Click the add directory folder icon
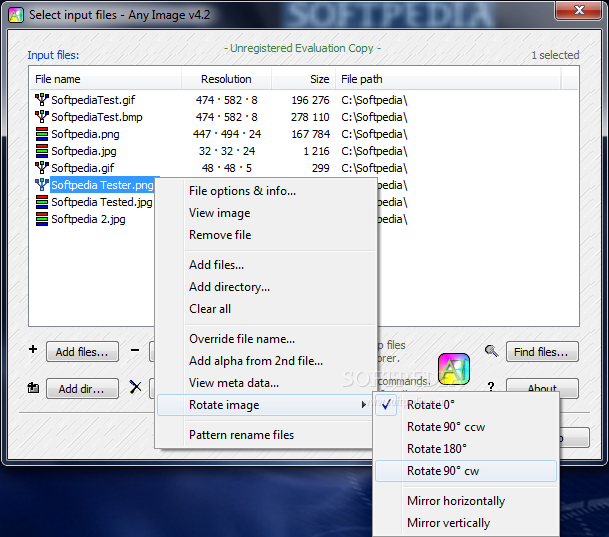This screenshot has height=537, width=609. click(33, 387)
